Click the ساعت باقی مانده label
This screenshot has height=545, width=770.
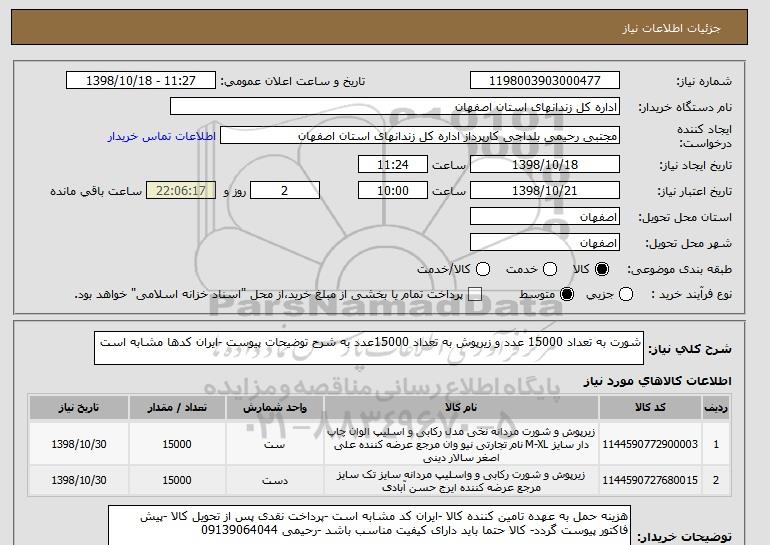pos(96,191)
